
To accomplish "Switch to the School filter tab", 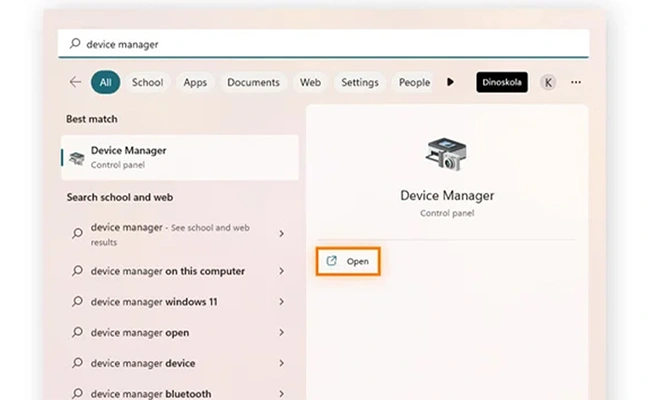I will pos(148,82).
